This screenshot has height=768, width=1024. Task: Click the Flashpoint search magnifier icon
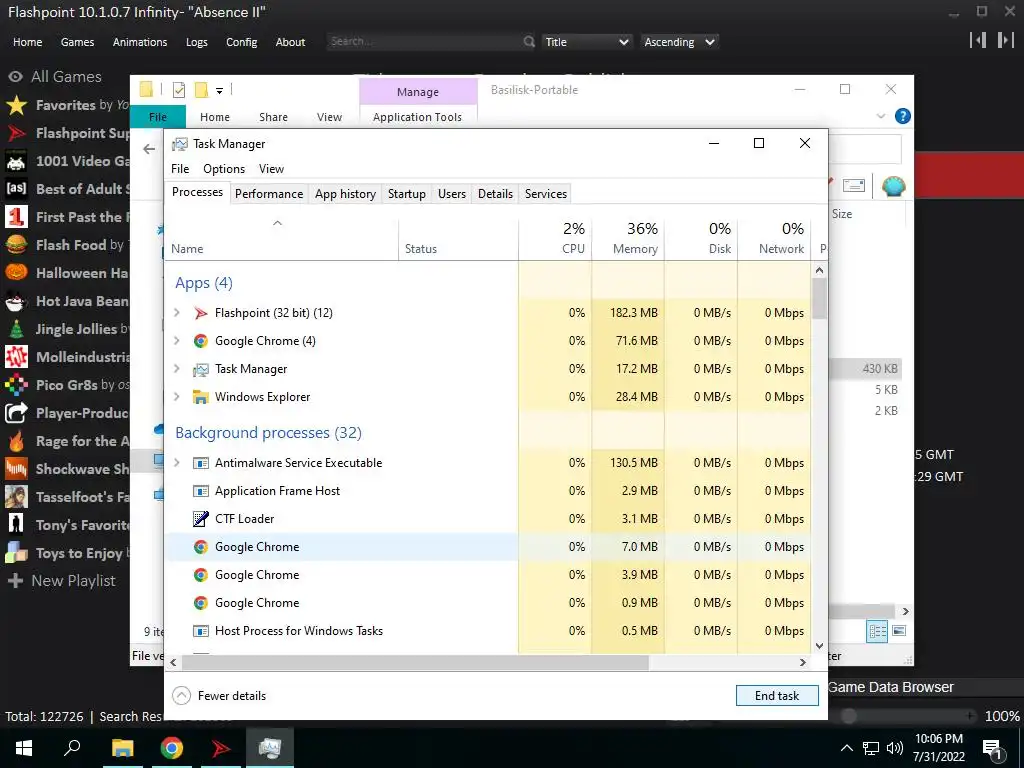529,42
